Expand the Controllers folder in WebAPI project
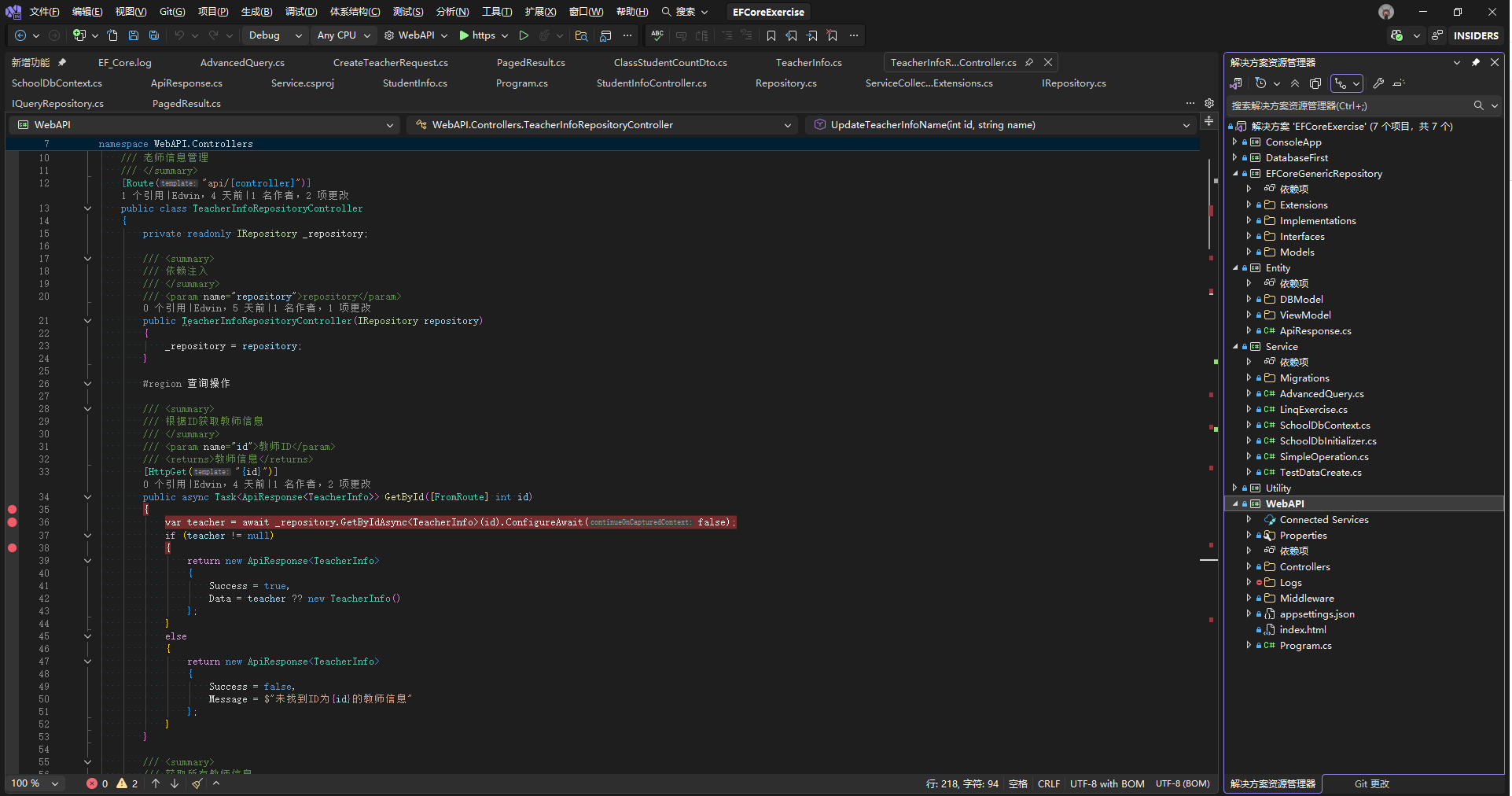The image size is (1512, 796). (1249, 566)
